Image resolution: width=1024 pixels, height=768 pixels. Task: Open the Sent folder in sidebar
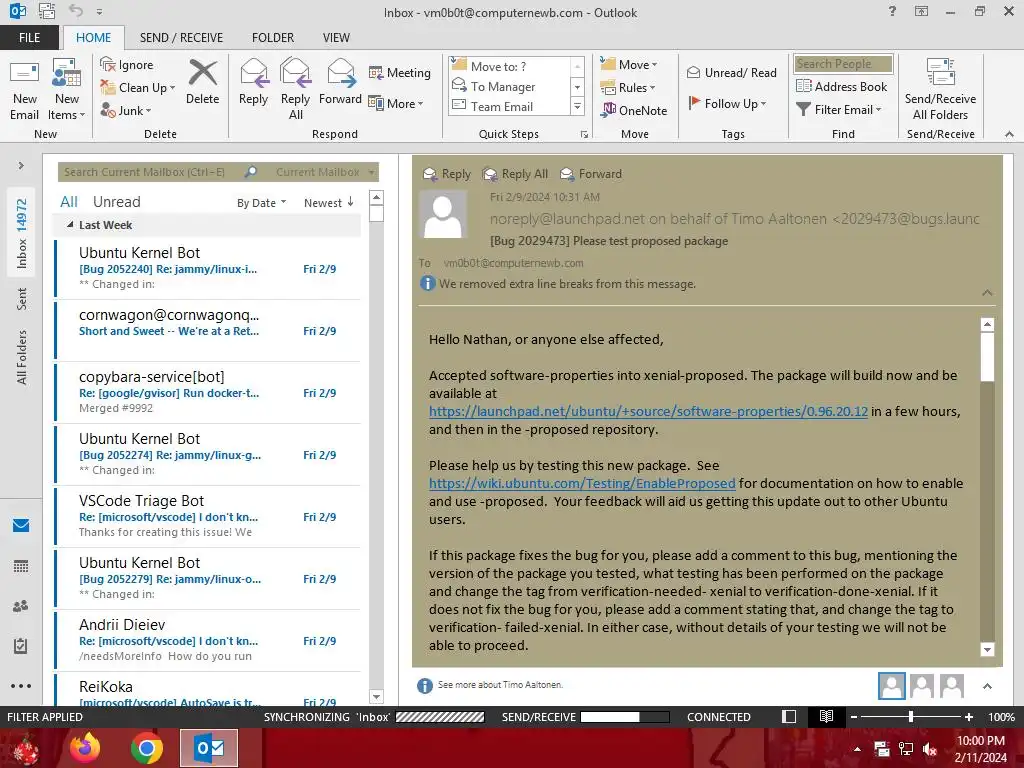[x=22, y=298]
